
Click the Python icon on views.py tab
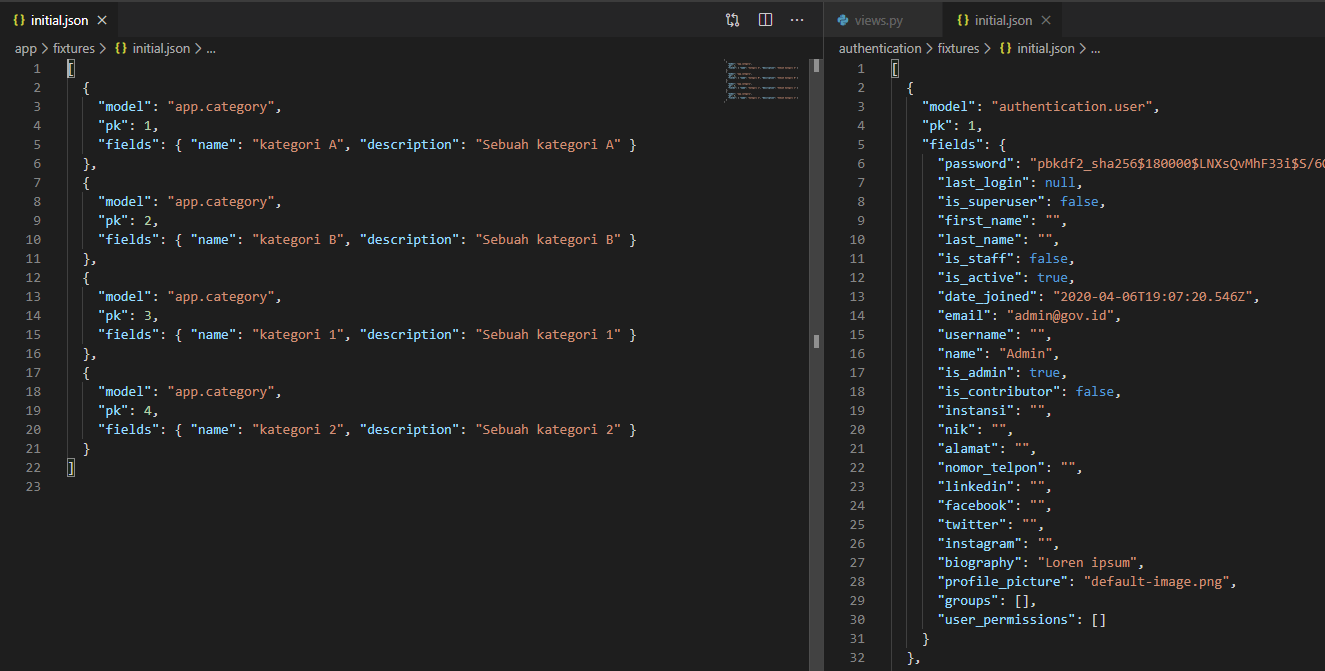point(842,20)
